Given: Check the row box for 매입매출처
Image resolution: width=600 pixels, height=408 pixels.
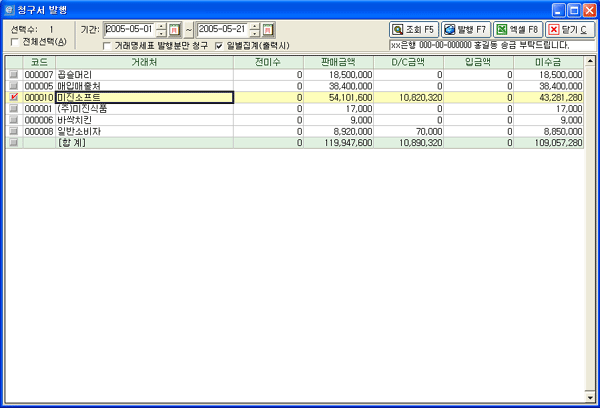Looking at the screenshot, I should [x=14, y=86].
